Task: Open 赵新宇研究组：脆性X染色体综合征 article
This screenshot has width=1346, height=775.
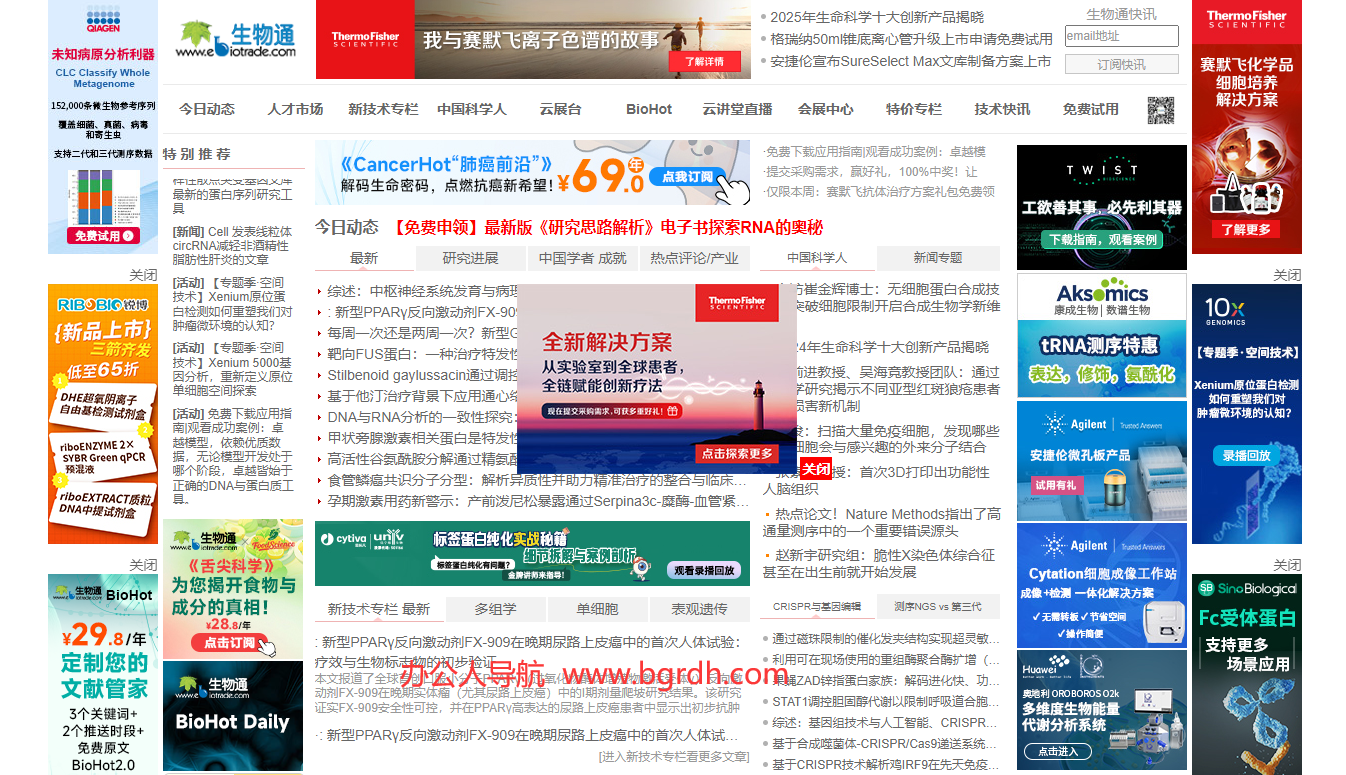Action: pyautogui.click(x=879, y=563)
